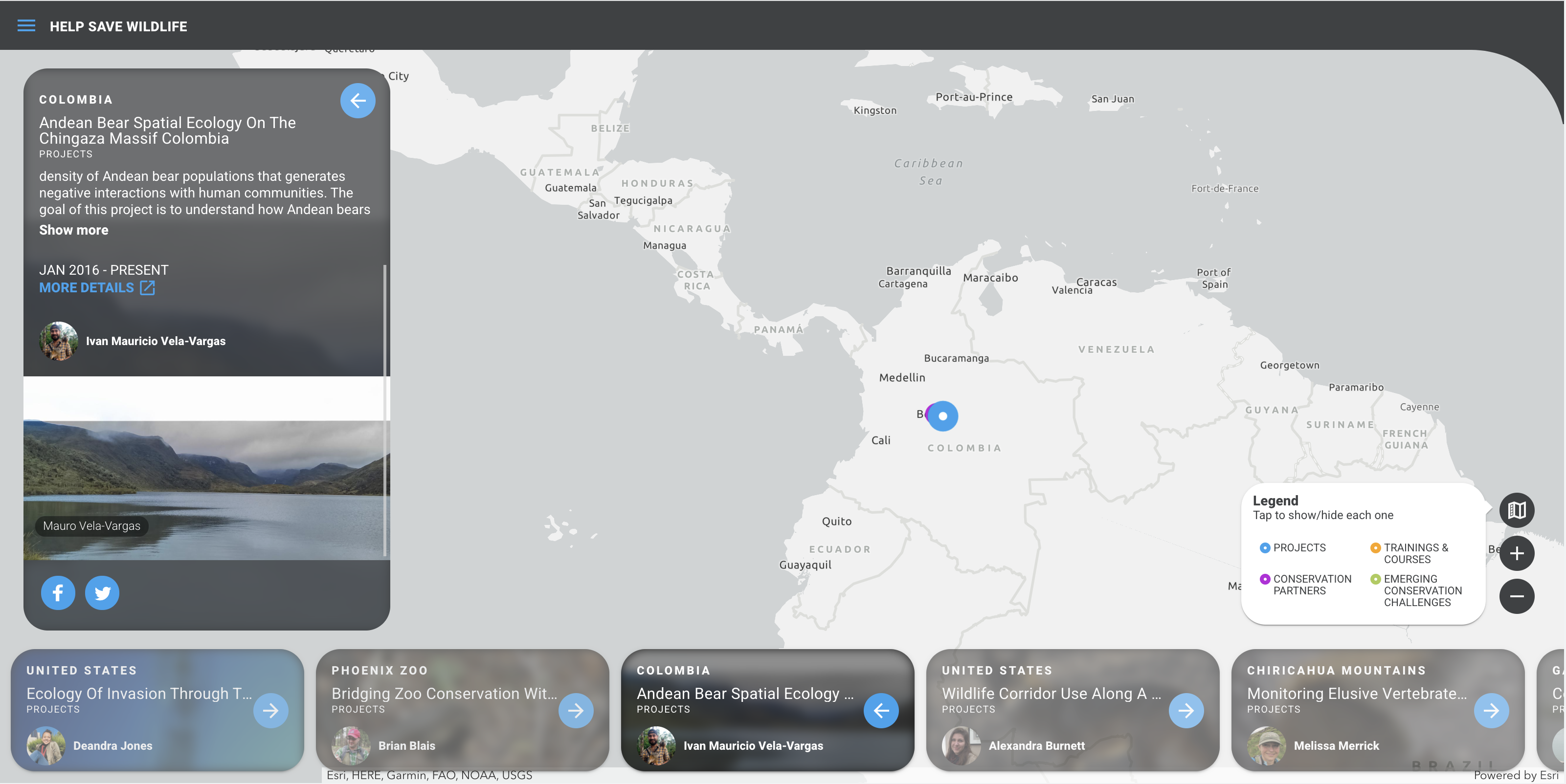Open Wildlife Corridor Use card arrow

pyautogui.click(x=1186, y=711)
